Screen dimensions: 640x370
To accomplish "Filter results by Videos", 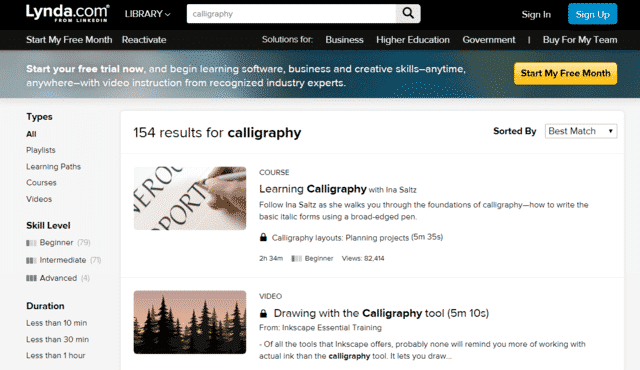I will pyautogui.click(x=39, y=199).
